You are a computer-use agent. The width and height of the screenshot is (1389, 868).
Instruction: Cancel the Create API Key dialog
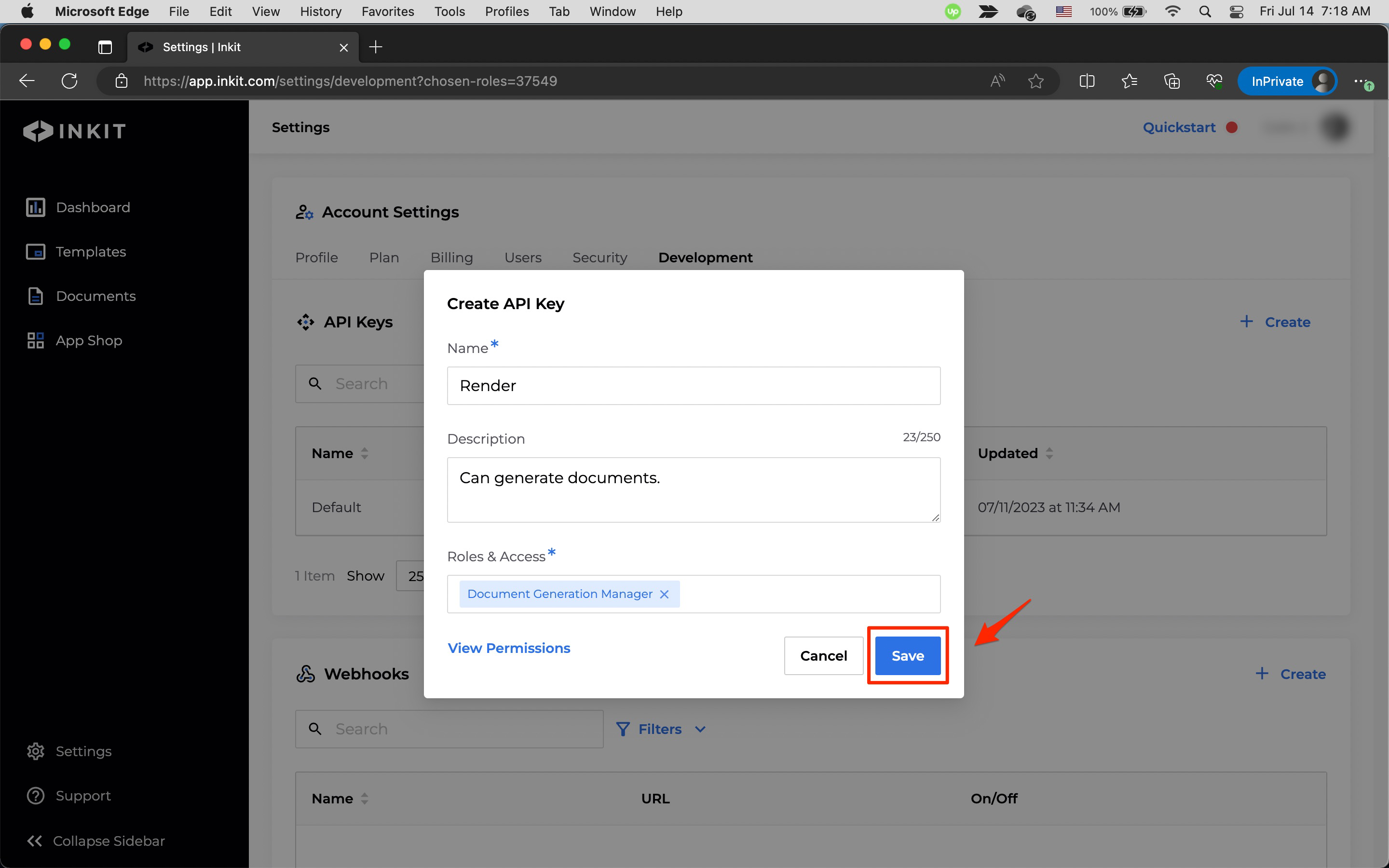point(823,656)
